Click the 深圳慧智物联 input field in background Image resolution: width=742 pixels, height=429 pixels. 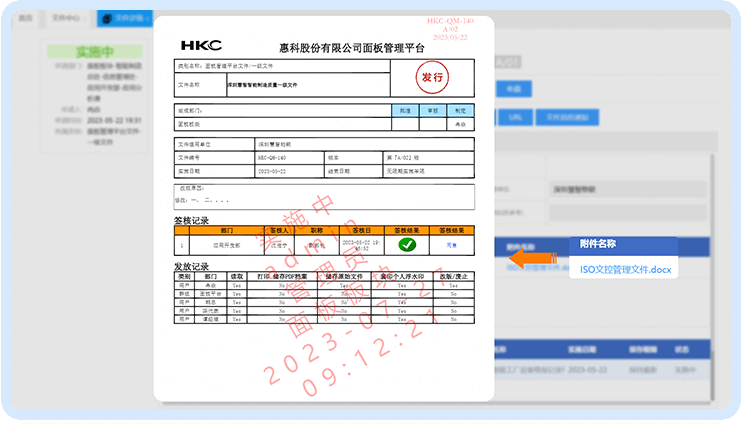tap(628, 189)
